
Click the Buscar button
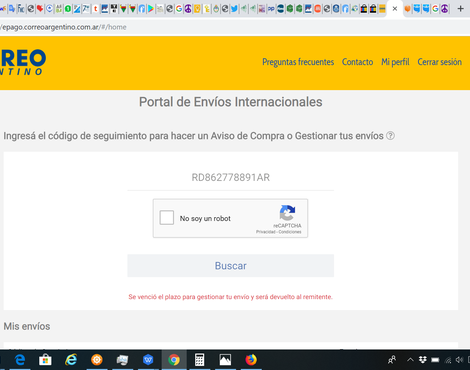point(230,266)
